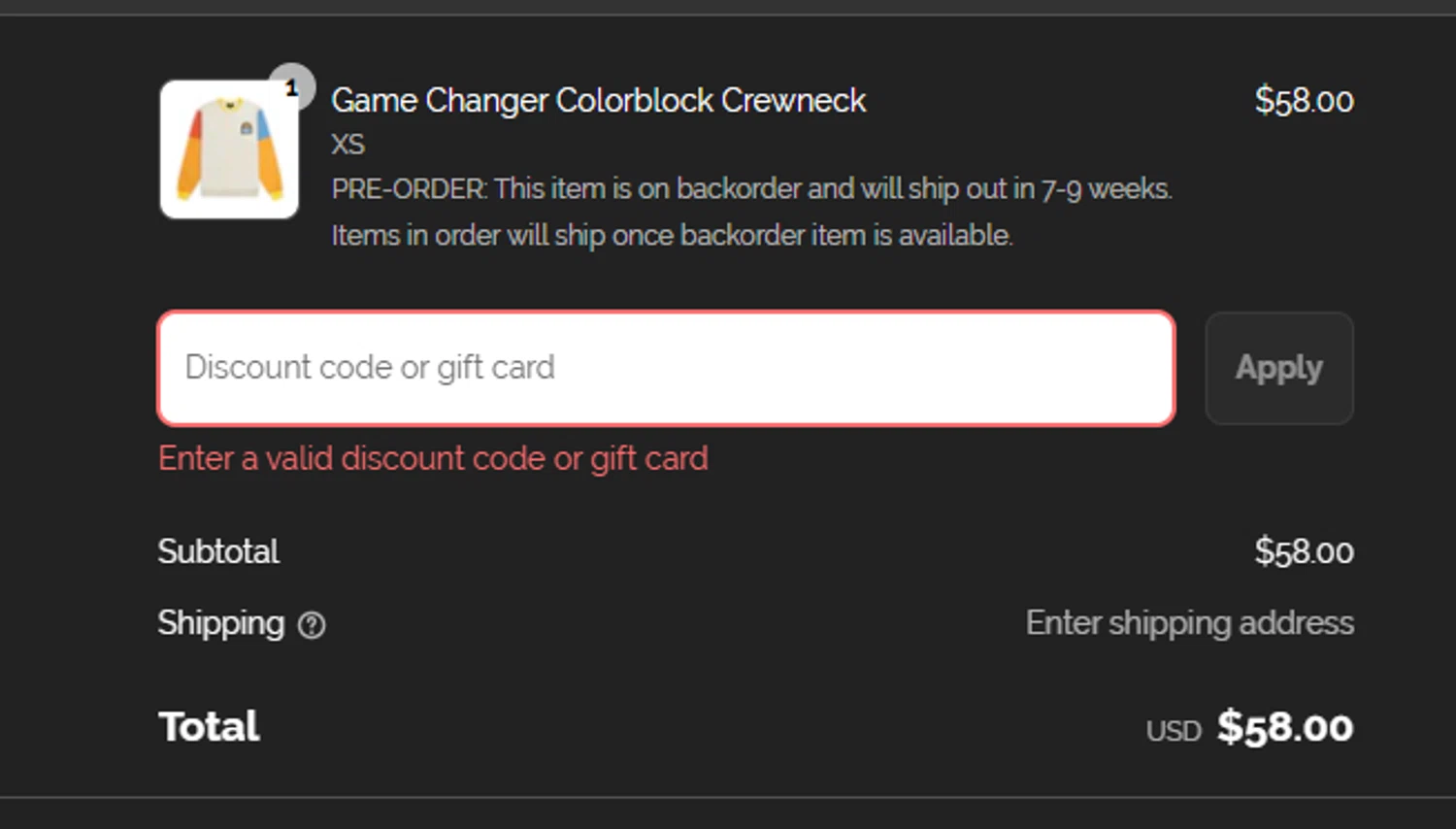This screenshot has height=829, width=1456.
Task: Click the separator line above the order summary
Action: pos(728,15)
